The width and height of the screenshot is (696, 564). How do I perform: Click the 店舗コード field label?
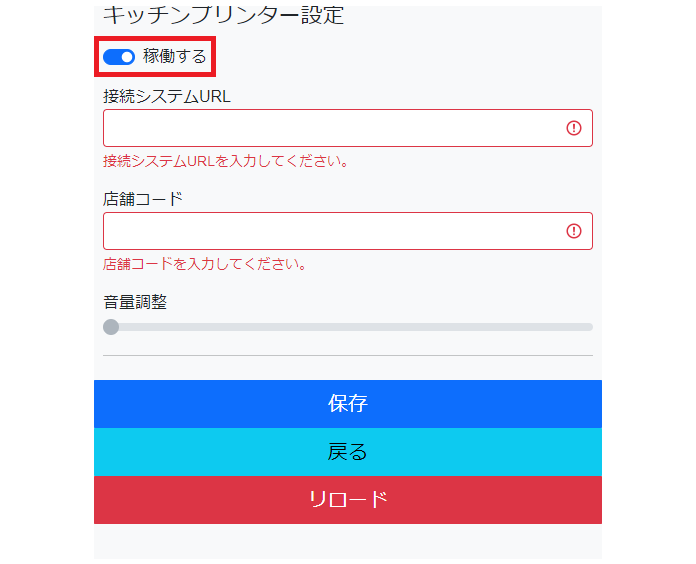pos(143,199)
